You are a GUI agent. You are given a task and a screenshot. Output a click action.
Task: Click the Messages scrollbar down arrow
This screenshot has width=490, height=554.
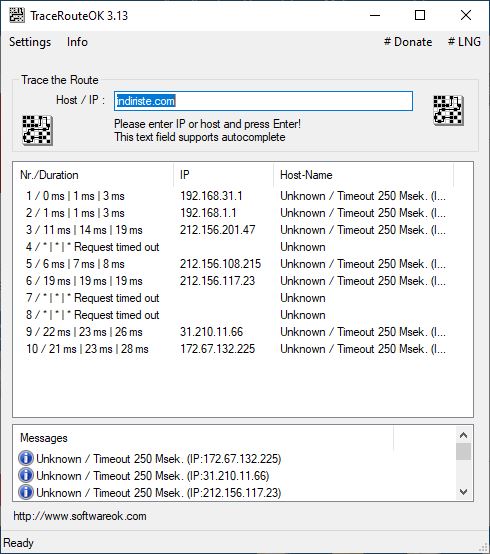pos(464,492)
